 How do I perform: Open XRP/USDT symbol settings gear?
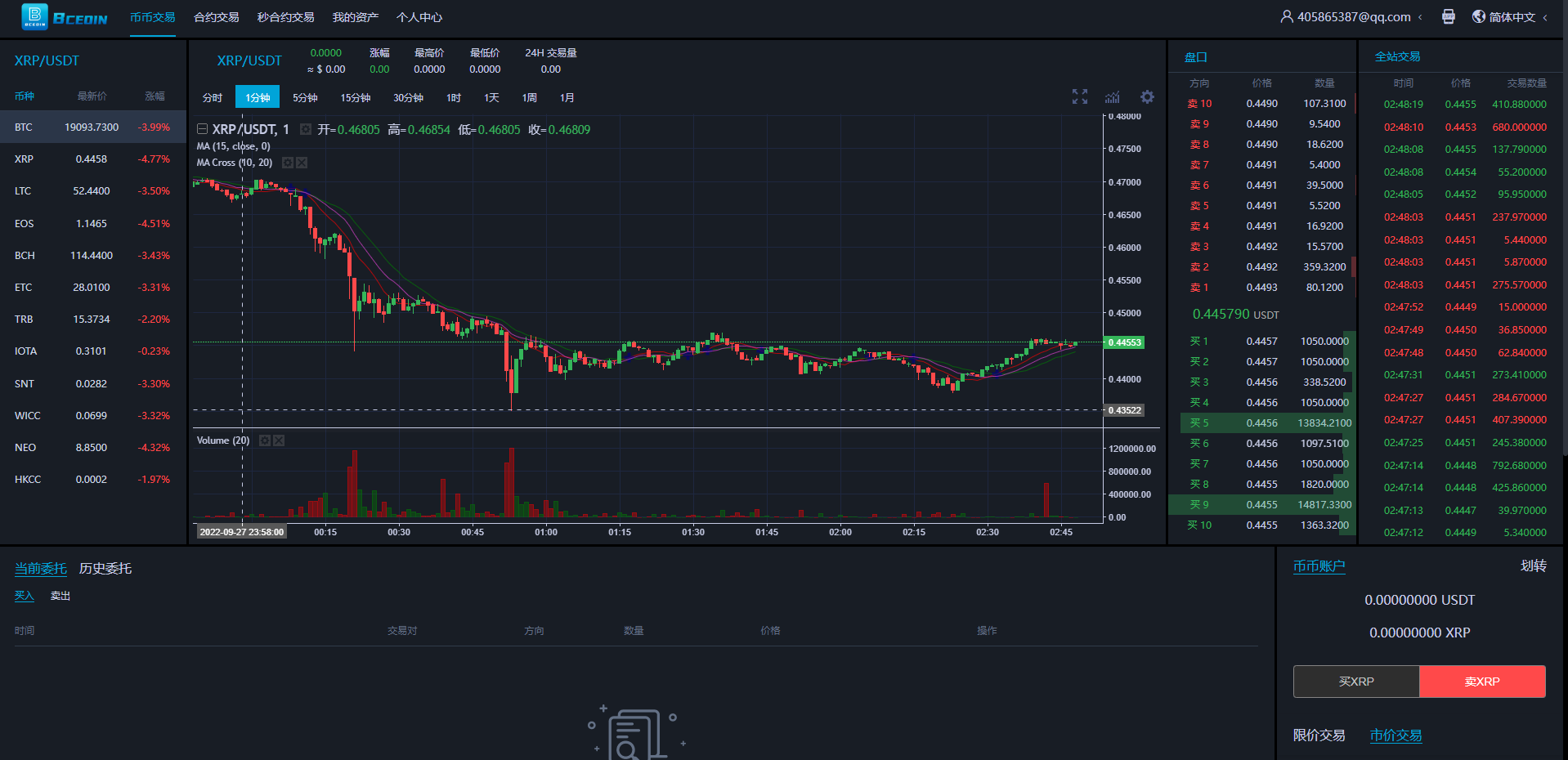point(305,129)
